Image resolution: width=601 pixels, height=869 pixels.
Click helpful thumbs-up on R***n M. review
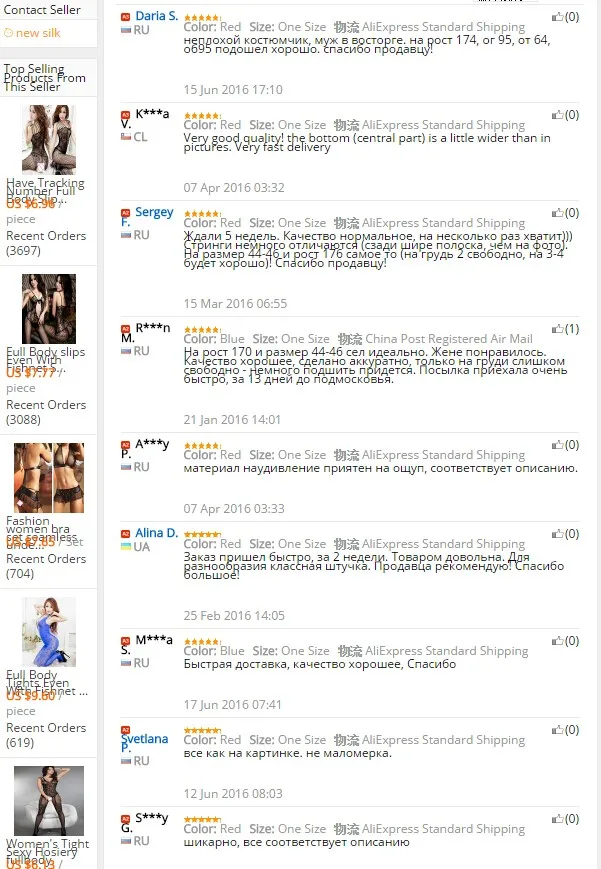(557, 329)
